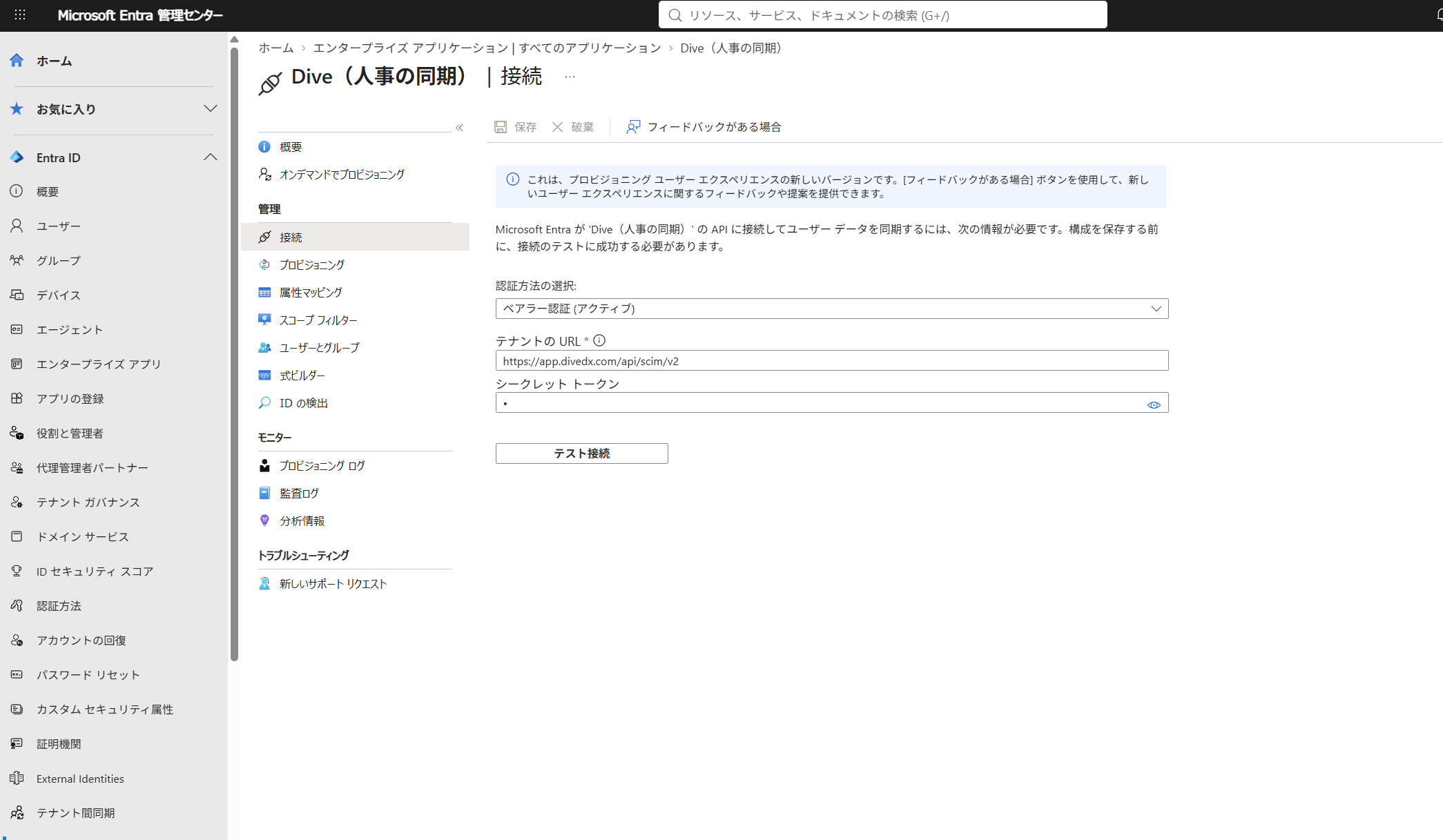Open ユーザー in the left navigation
Screen dimensions: 1443x840
coord(59,226)
